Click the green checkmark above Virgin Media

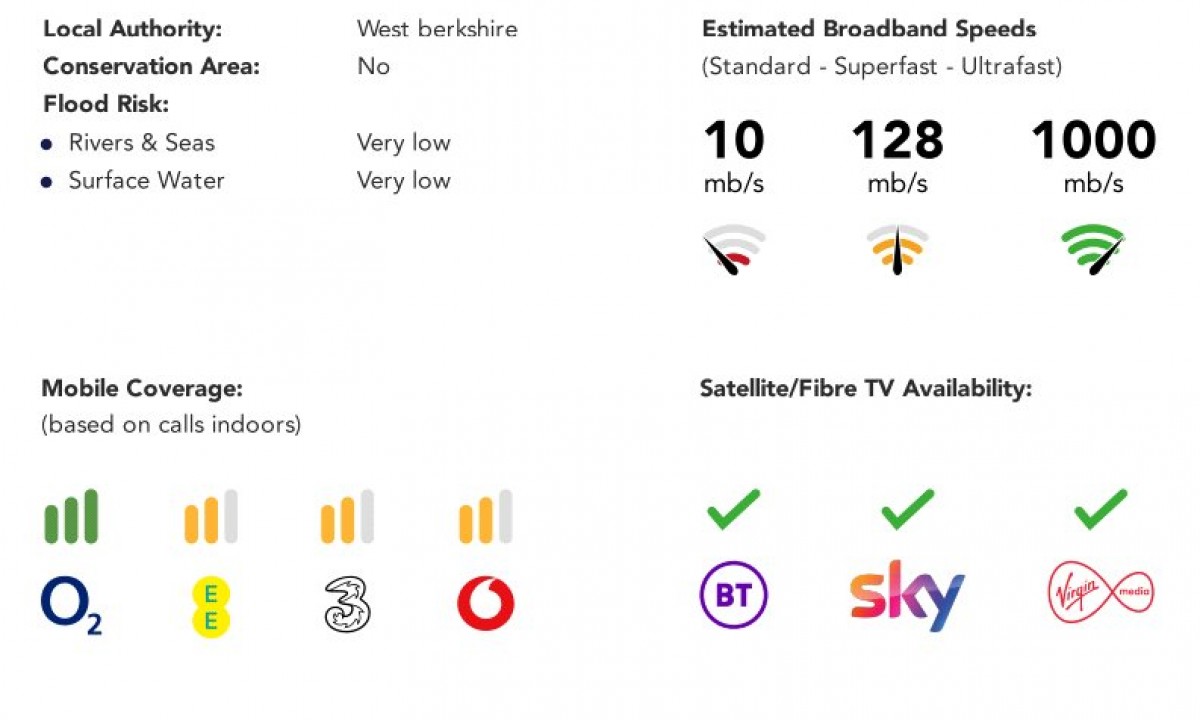pyautogui.click(x=1100, y=509)
